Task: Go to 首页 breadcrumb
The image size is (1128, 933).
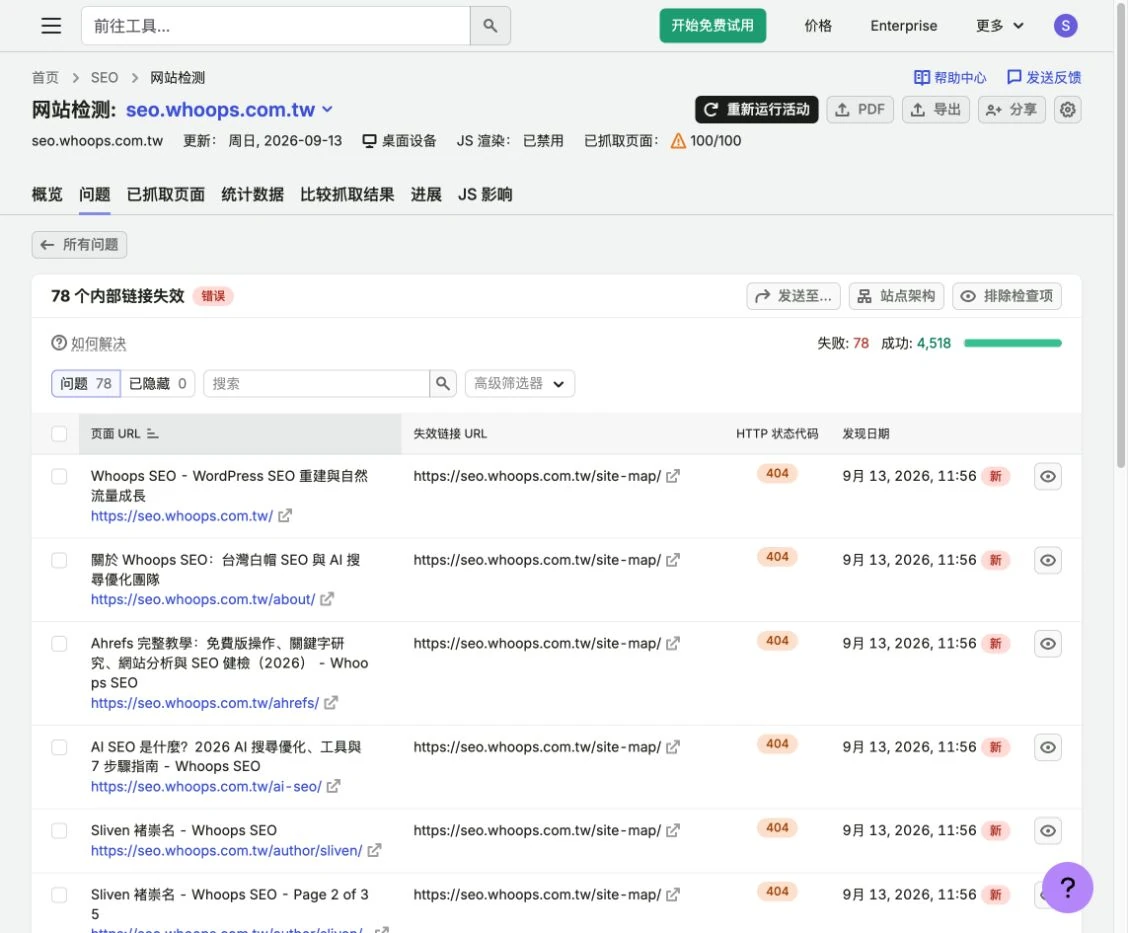Action: pos(45,78)
